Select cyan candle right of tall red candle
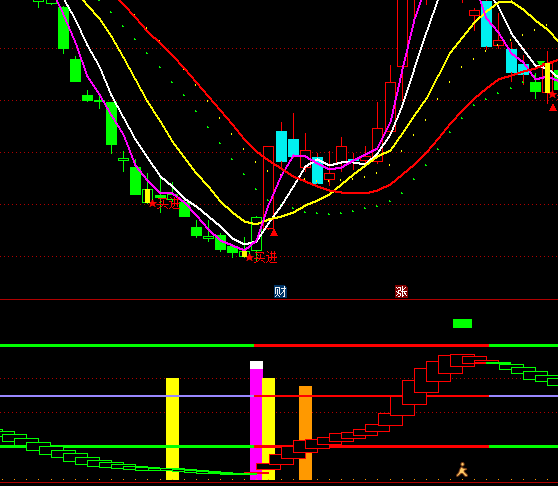 (281, 146)
